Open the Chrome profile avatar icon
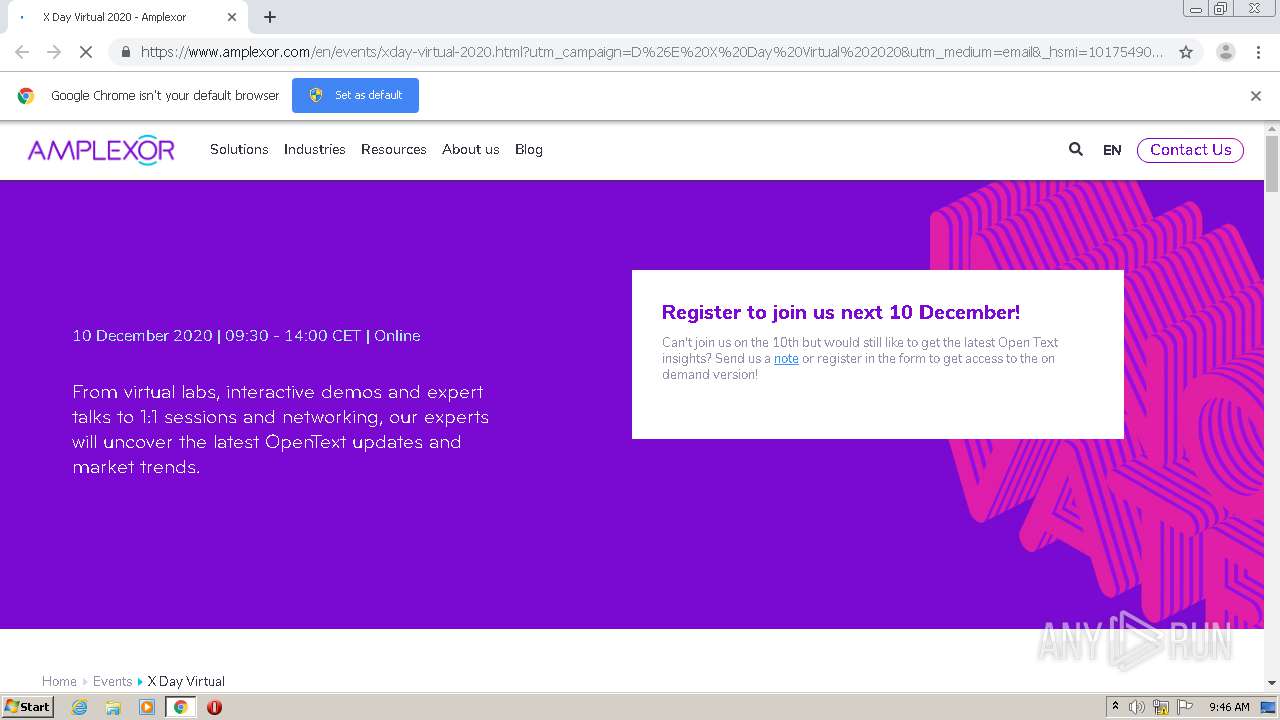 pos(1225,52)
